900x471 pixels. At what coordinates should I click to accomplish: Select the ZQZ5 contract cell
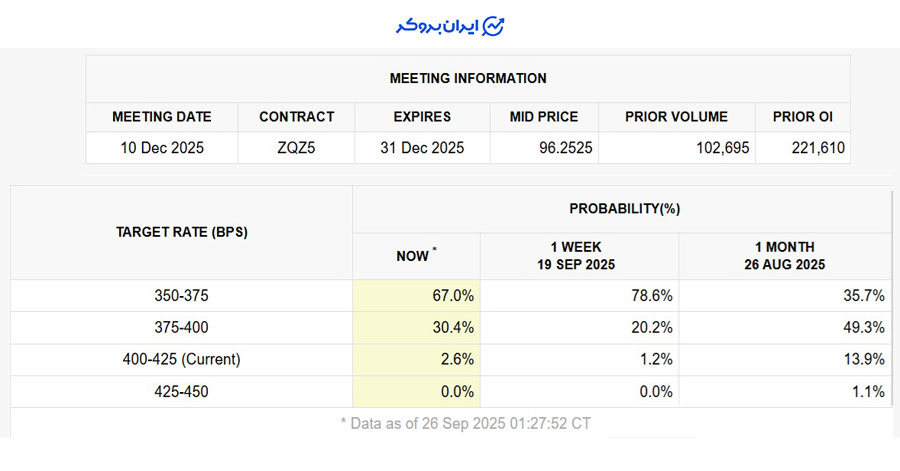coord(296,148)
